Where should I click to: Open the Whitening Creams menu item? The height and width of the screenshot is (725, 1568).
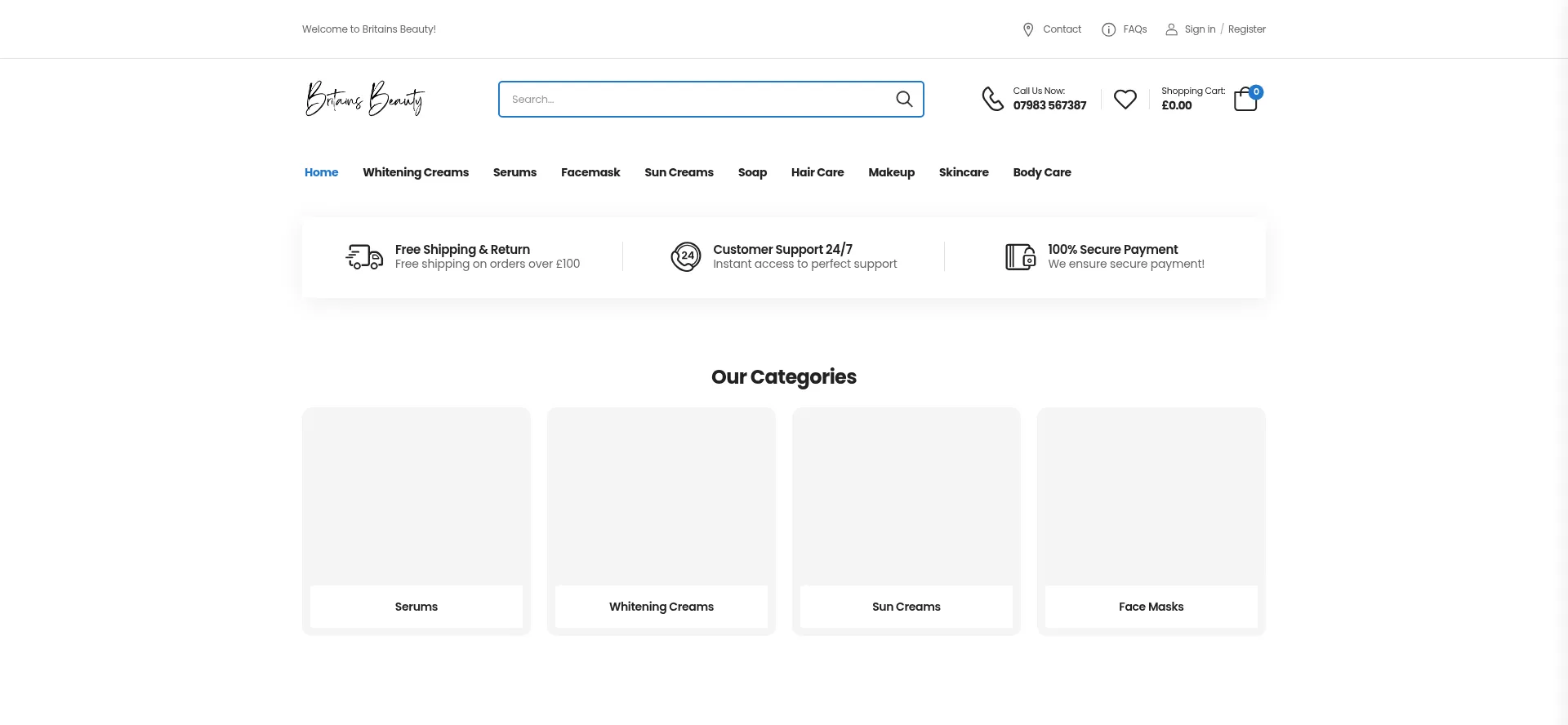tap(416, 172)
